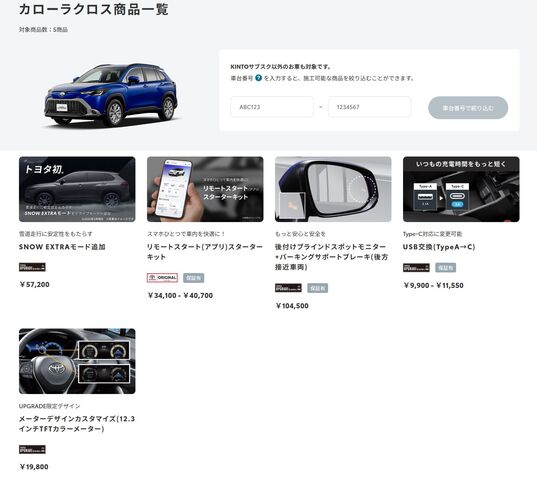Screen dimensions: 537x480
Task: Select the blind spot mirror product thumbnail
Action: tap(333, 189)
